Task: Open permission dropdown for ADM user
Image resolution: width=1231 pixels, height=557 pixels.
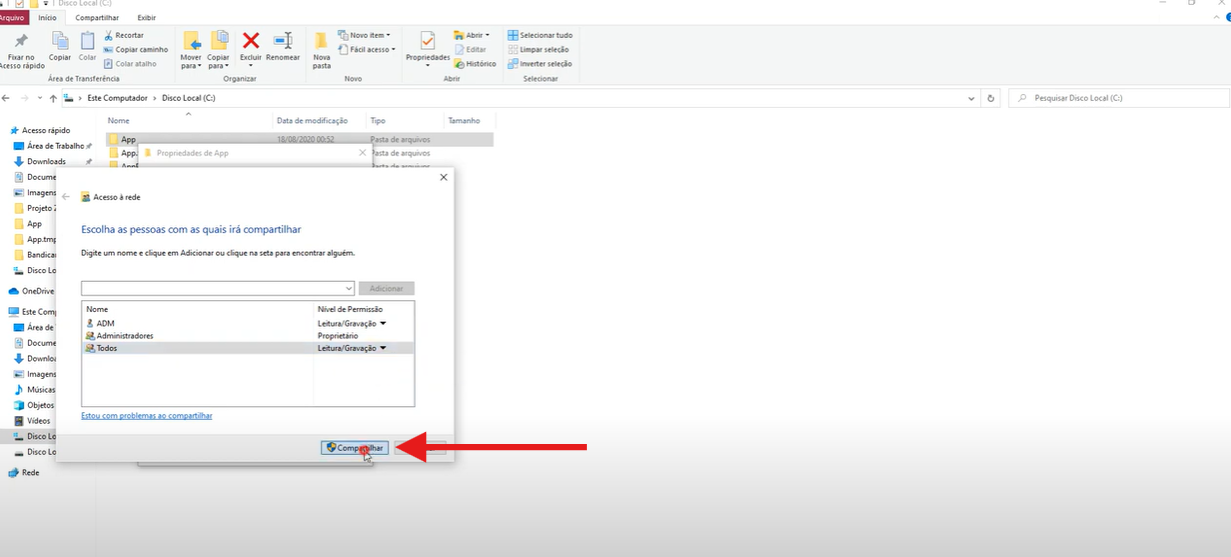Action: pos(382,323)
